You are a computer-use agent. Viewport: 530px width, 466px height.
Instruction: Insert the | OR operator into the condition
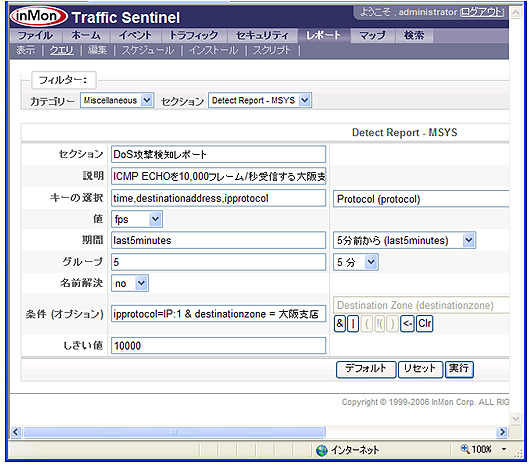353,323
